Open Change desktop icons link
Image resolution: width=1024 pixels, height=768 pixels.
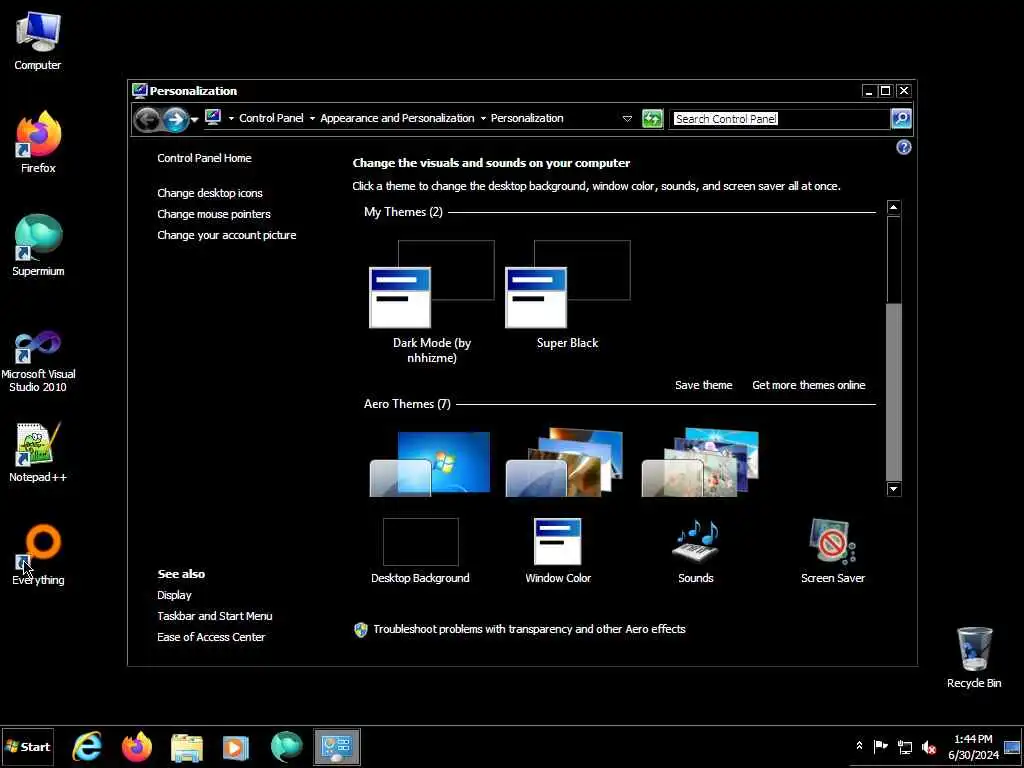pyautogui.click(x=210, y=193)
